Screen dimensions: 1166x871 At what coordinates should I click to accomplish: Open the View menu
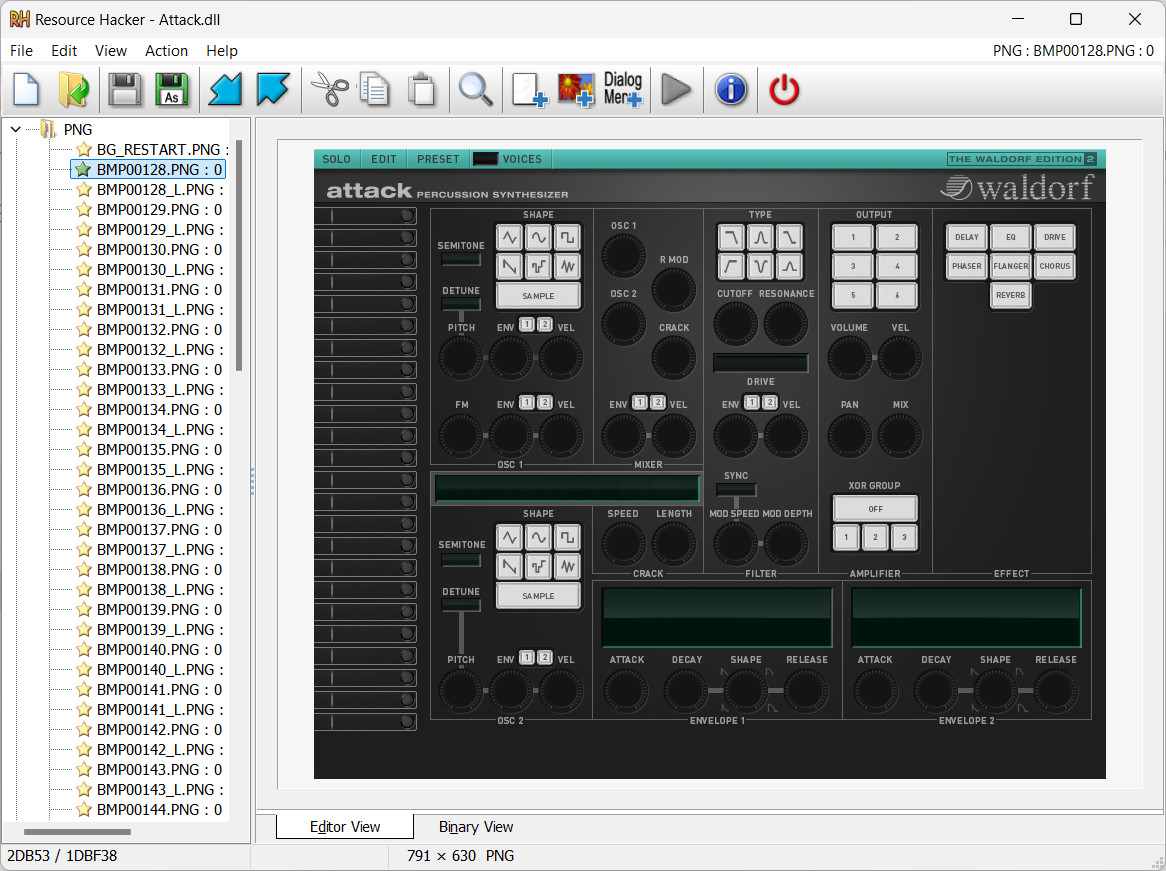pyautogui.click(x=111, y=51)
